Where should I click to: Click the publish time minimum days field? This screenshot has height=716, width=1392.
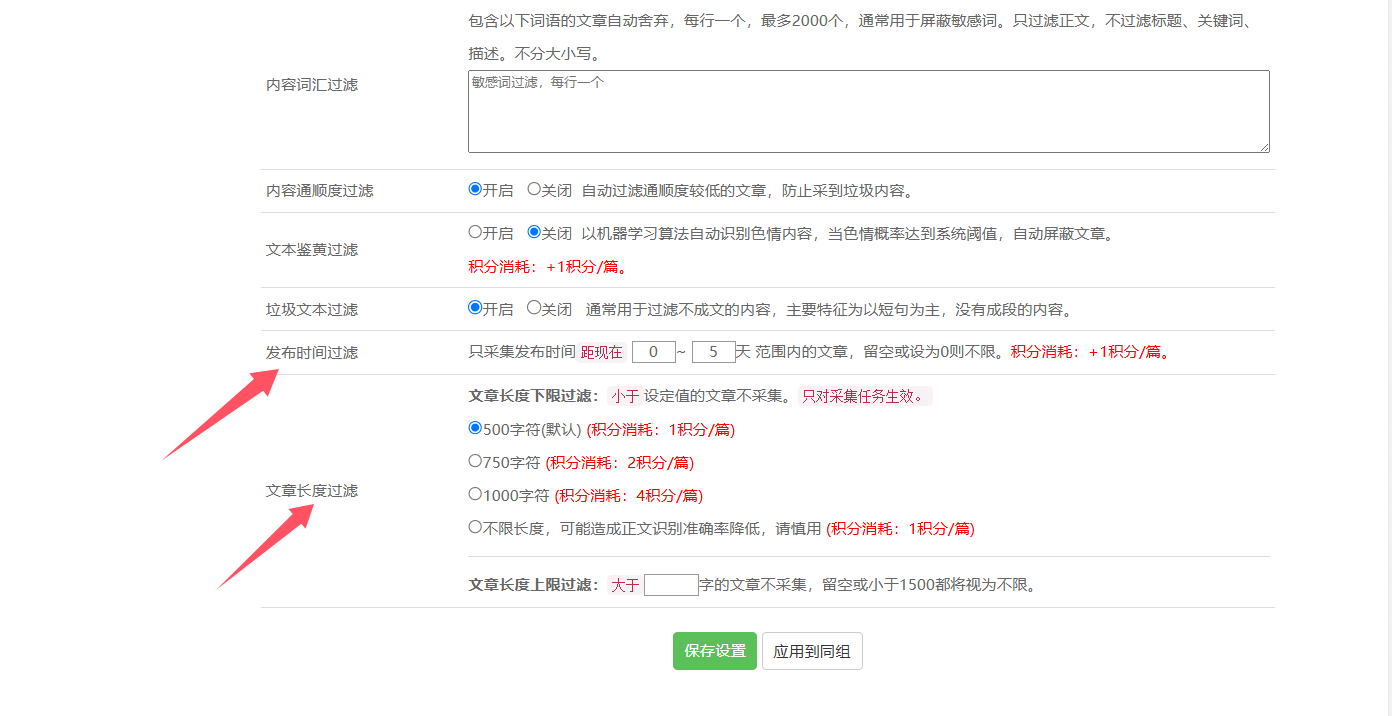tap(654, 352)
